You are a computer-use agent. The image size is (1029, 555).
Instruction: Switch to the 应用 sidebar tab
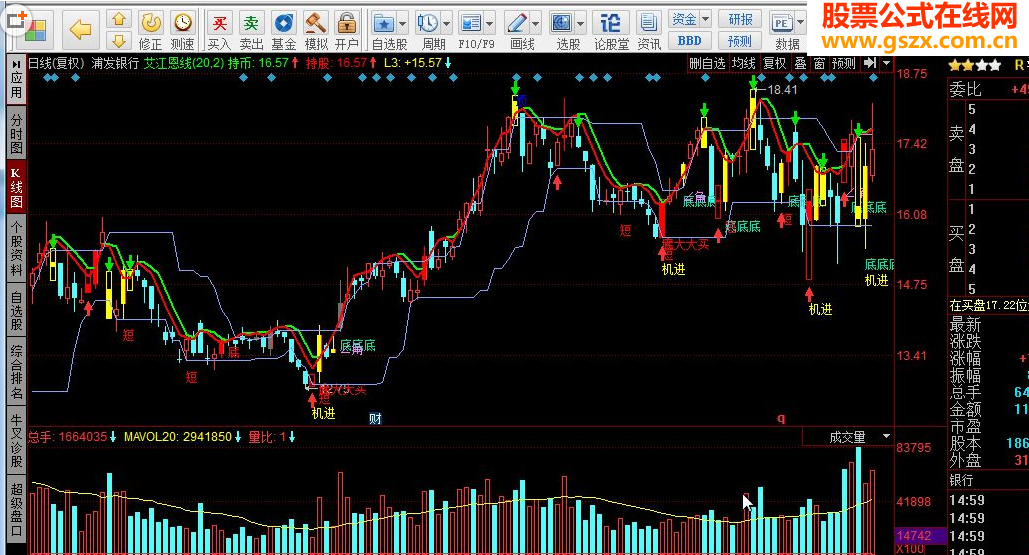(16, 85)
